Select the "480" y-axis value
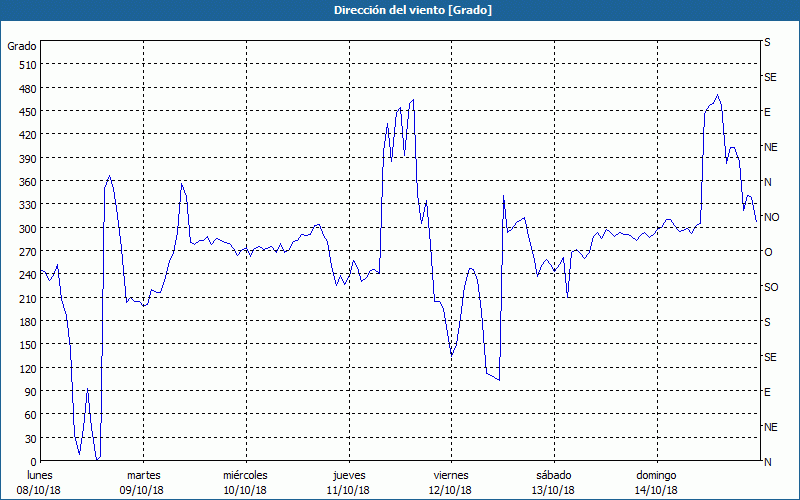The width and height of the screenshot is (800, 500). click(28, 89)
